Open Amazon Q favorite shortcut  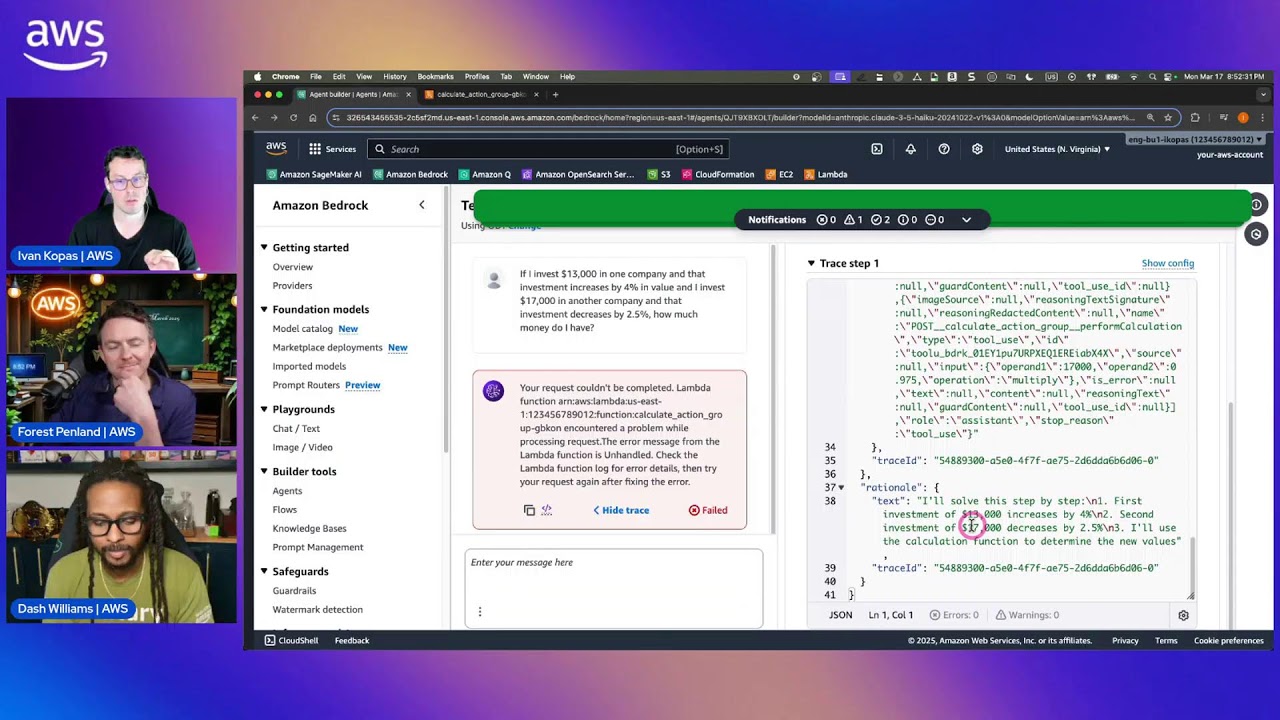[x=484, y=174]
